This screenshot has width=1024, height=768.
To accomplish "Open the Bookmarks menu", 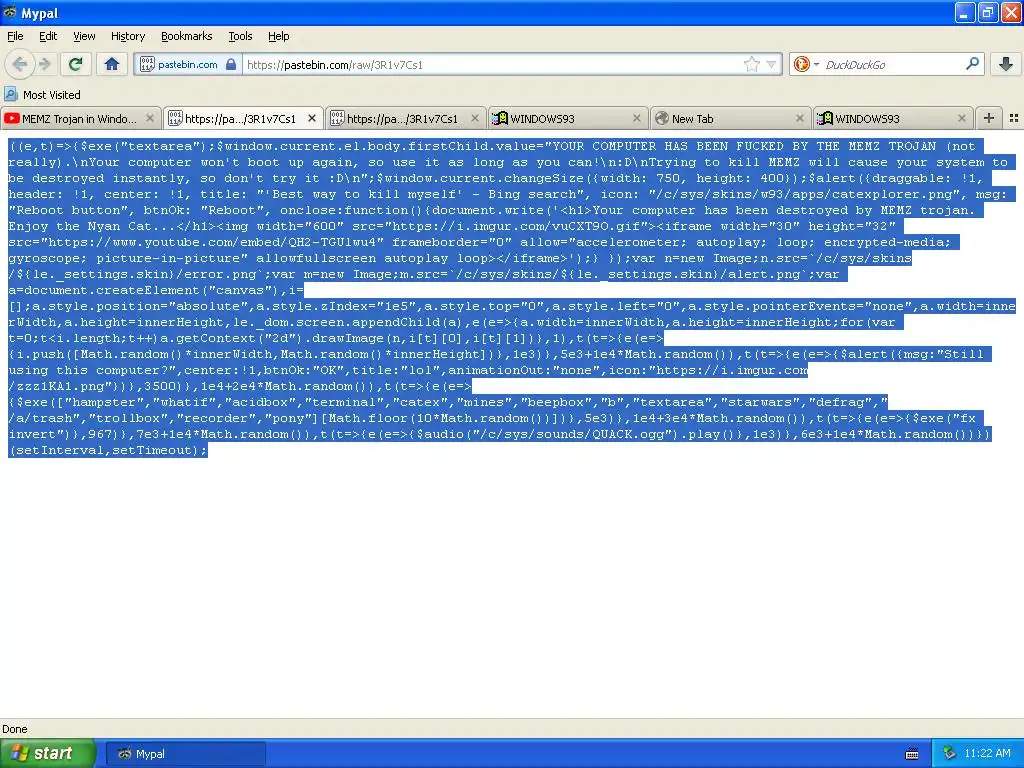I will [x=187, y=37].
